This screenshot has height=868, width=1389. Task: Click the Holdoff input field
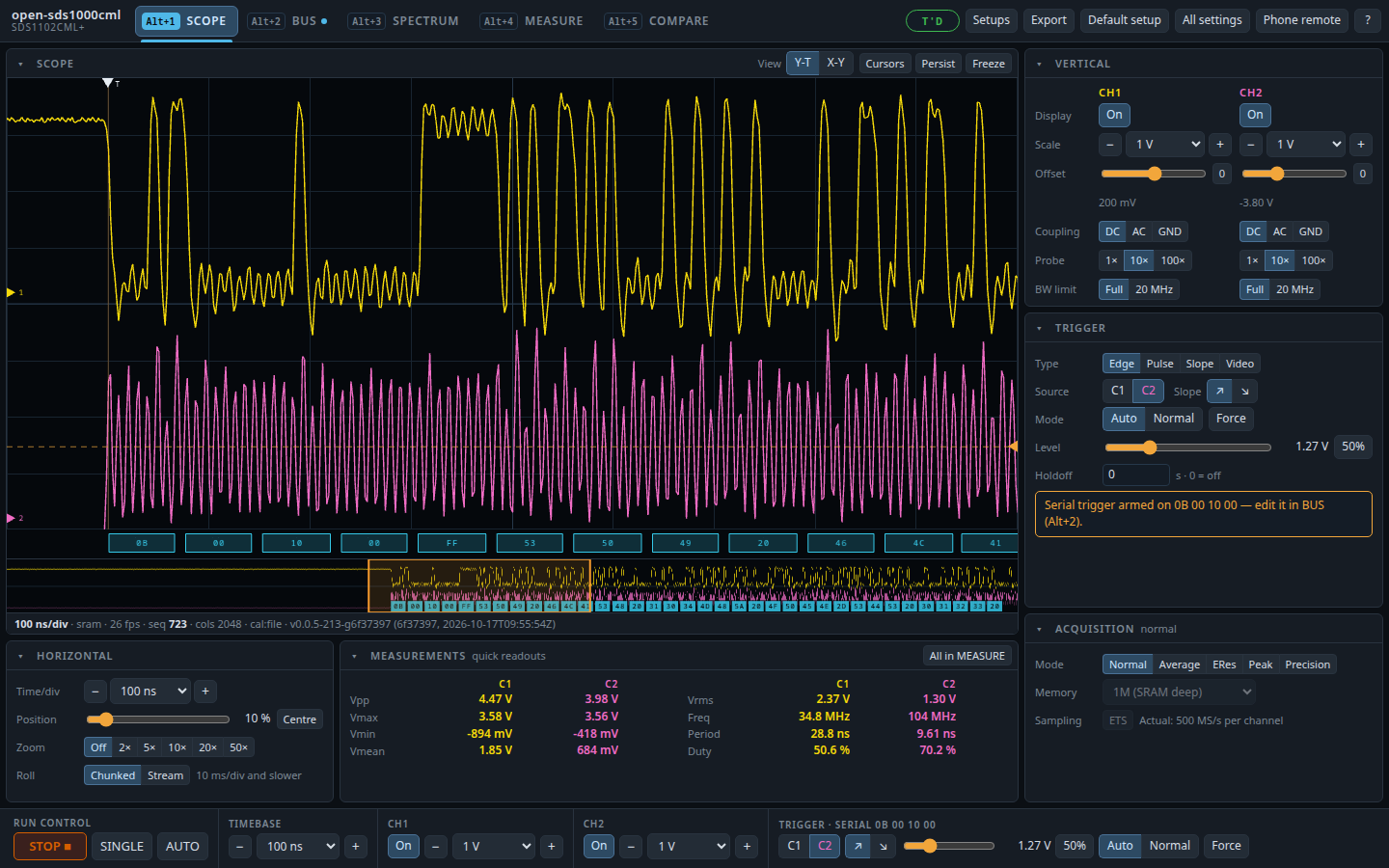pos(1136,475)
